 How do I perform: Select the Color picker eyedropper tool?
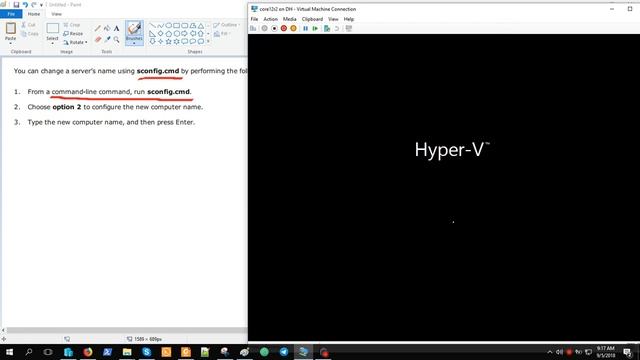click(107, 40)
